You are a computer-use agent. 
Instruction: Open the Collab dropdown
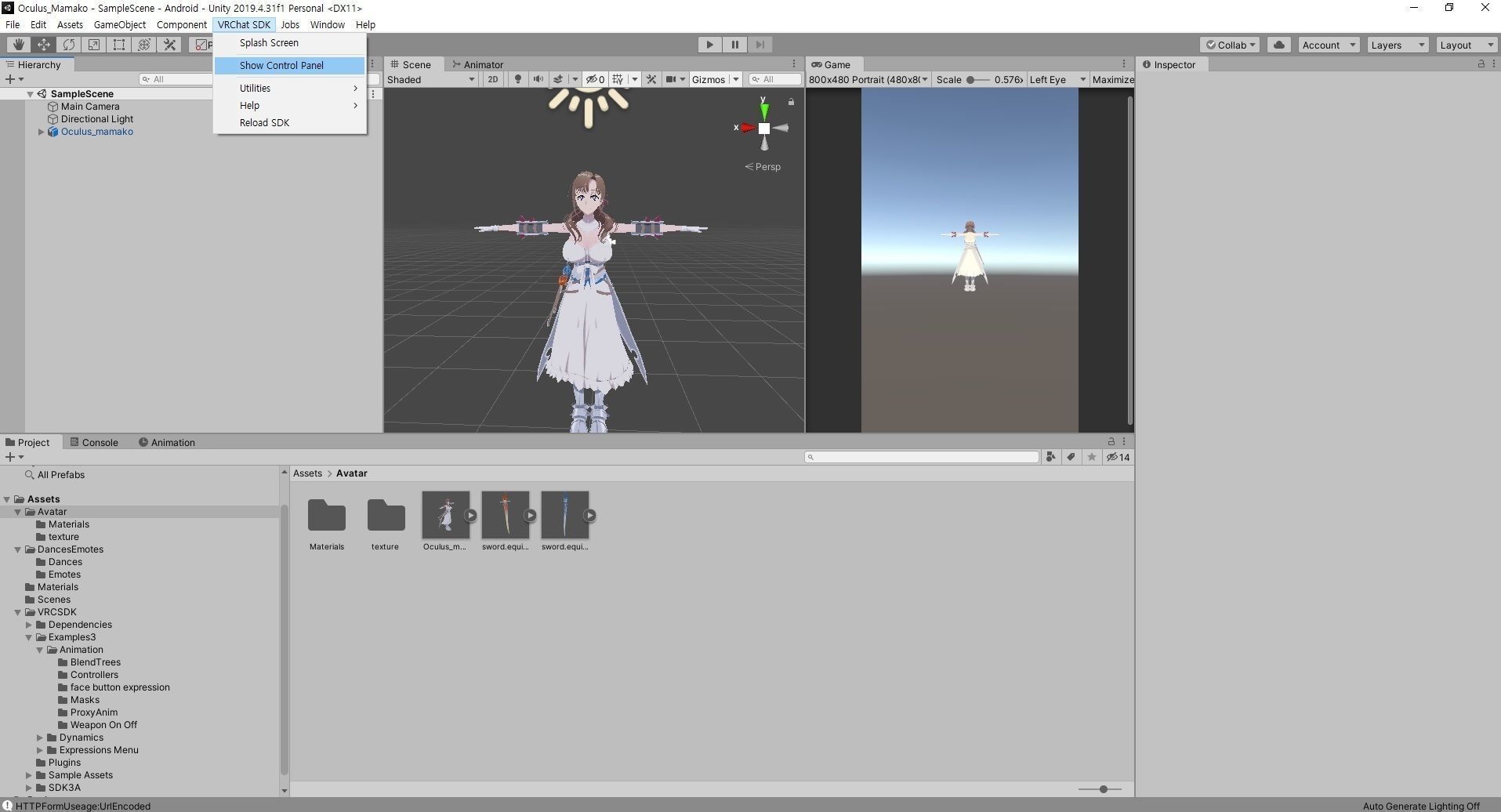[x=1230, y=45]
